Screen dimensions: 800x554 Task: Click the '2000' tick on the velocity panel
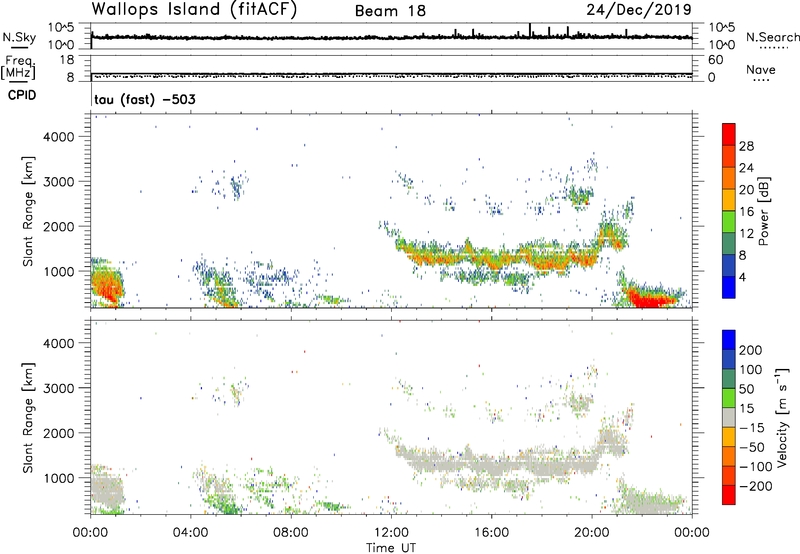(59, 433)
